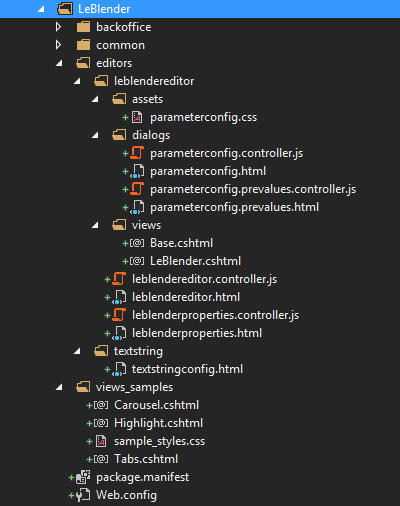Click the sample_styles.css file icon
This screenshot has height=506, width=400.
click(101, 441)
